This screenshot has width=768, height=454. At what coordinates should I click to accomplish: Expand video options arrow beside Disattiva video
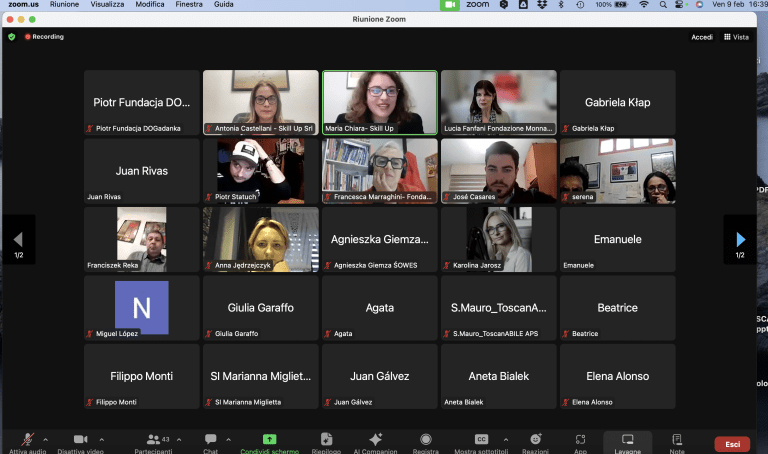(101, 439)
